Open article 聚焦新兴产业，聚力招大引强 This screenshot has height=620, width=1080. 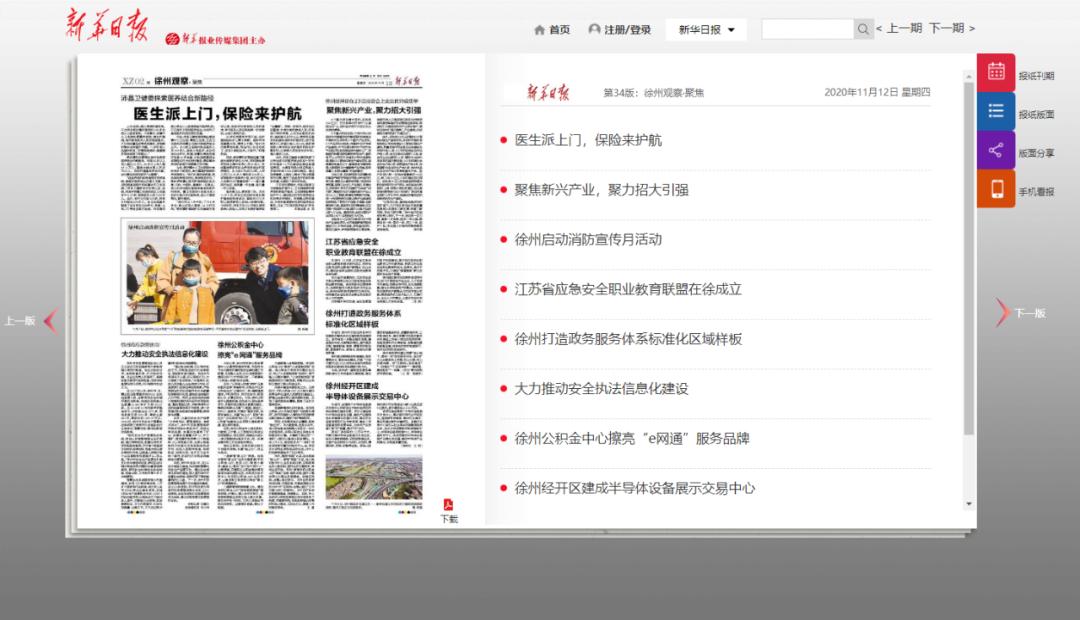tap(601, 190)
